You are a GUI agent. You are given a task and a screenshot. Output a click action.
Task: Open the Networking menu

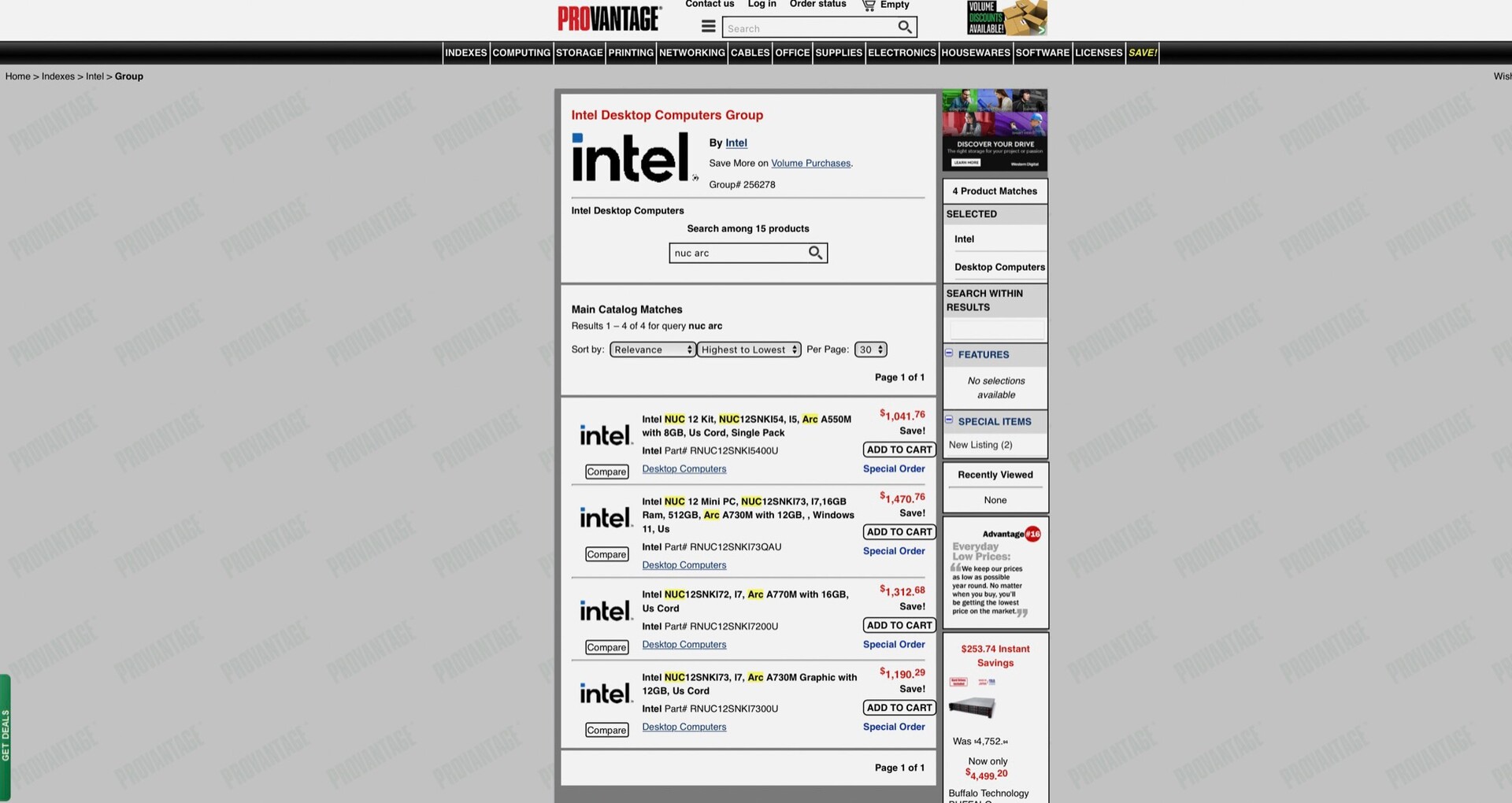coord(692,53)
